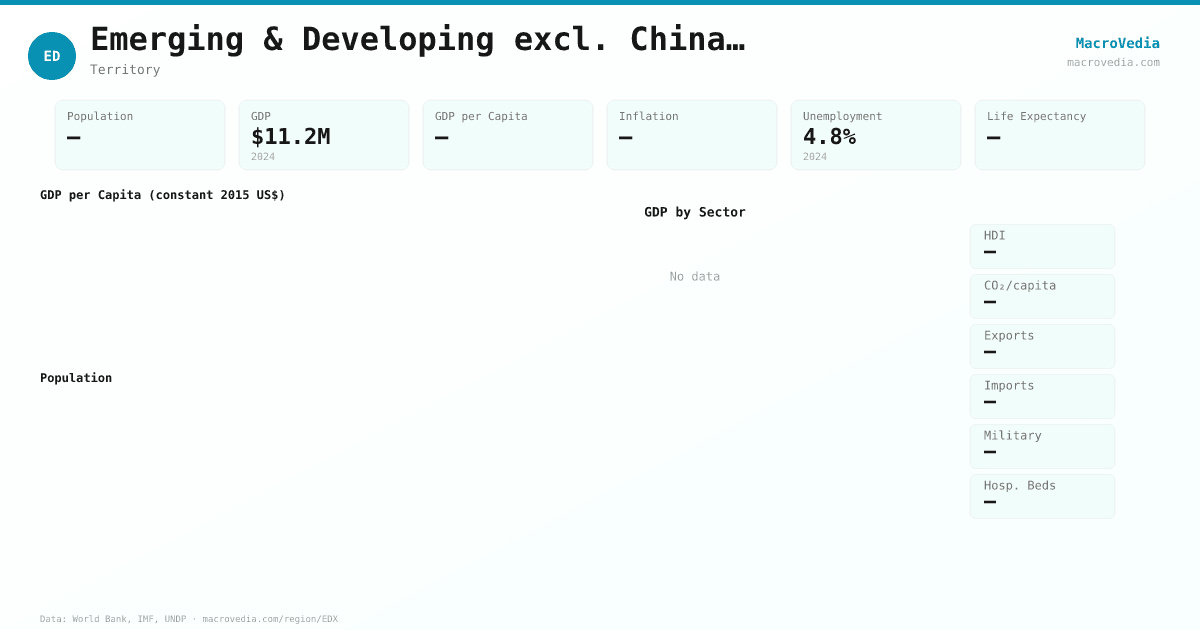Select the Military indicator card
The width and height of the screenshot is (1200, 630).
[x=1042, y=446]
